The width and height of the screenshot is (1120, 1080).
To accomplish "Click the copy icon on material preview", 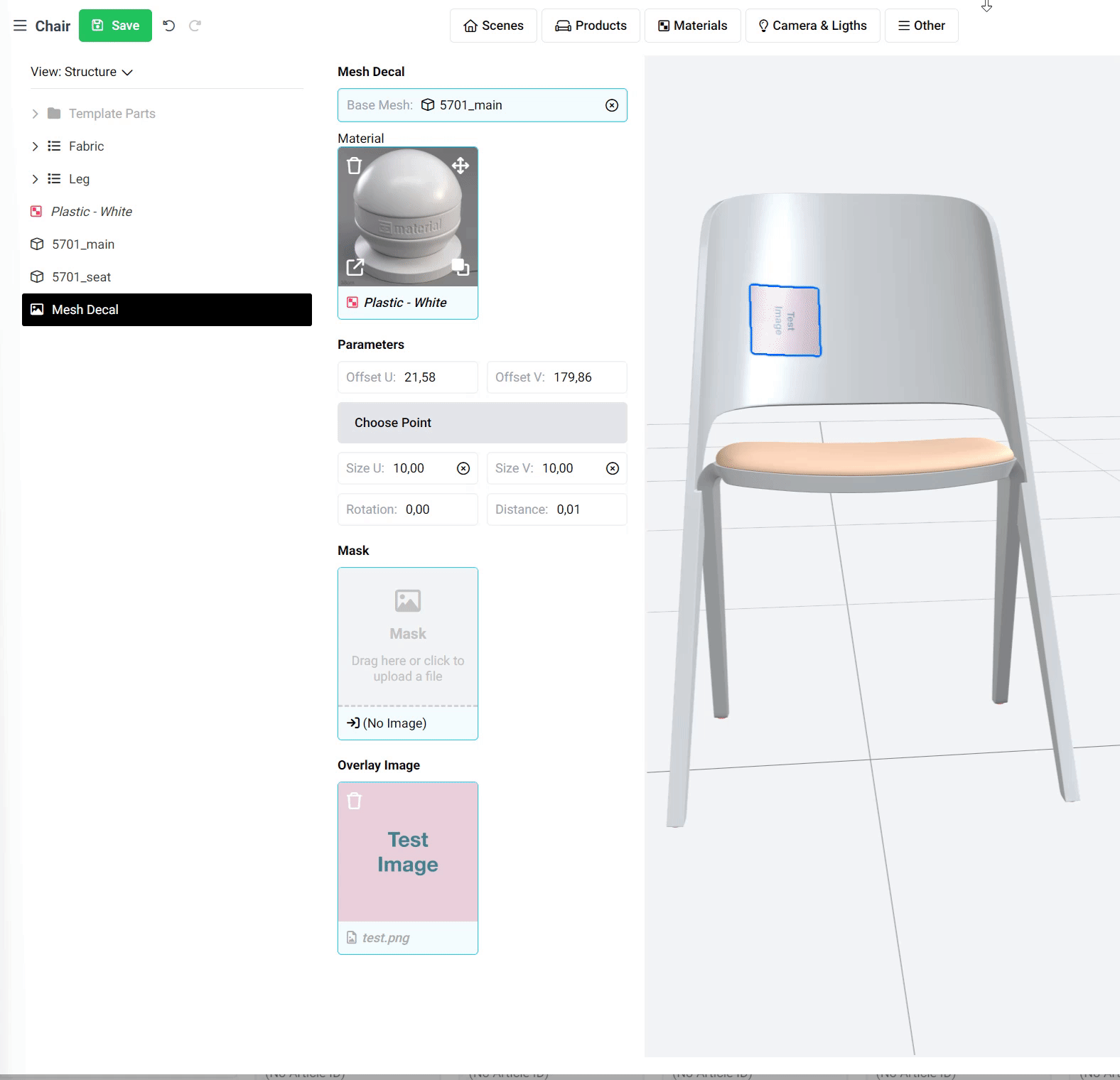I will 461,267.
